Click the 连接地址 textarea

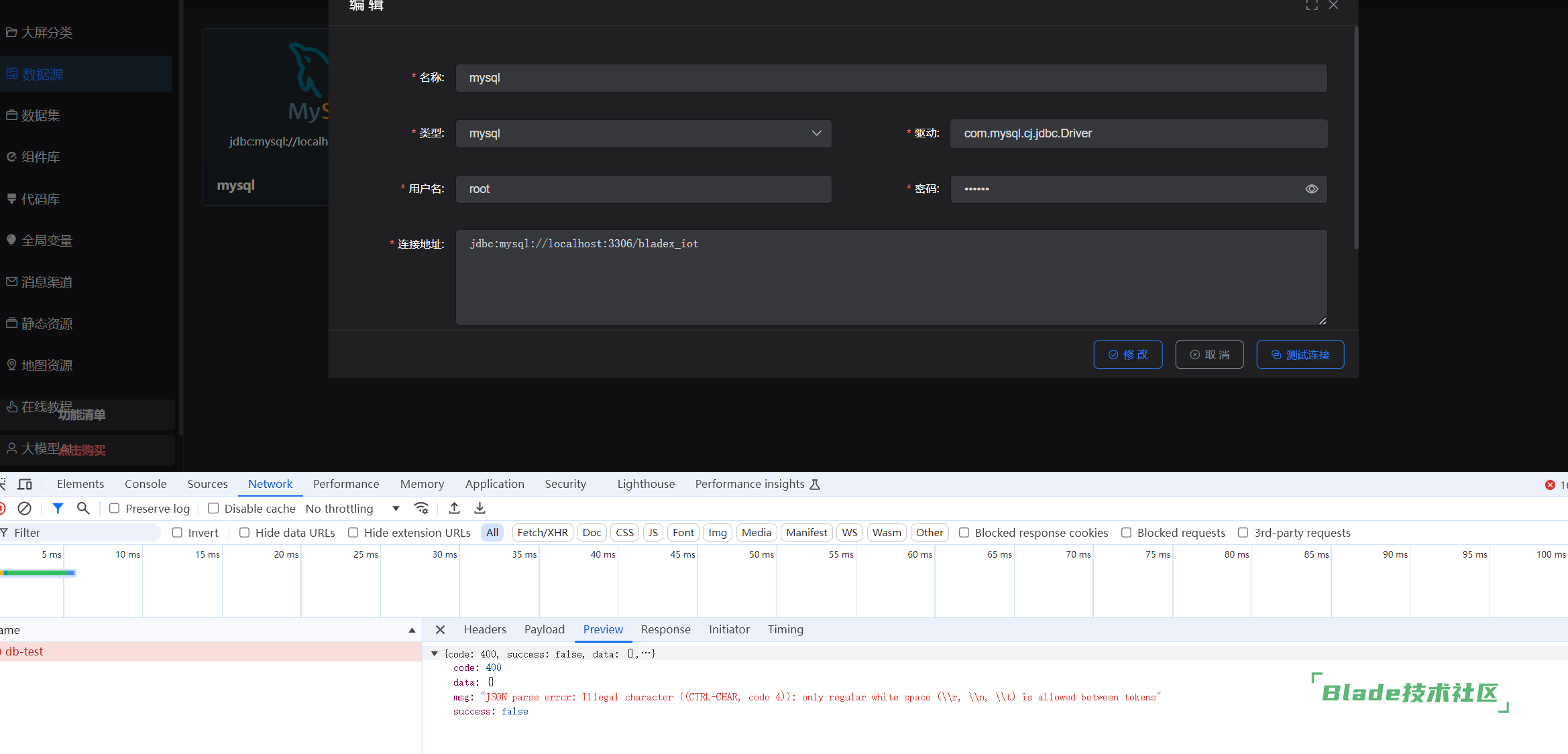click(891, 277)
